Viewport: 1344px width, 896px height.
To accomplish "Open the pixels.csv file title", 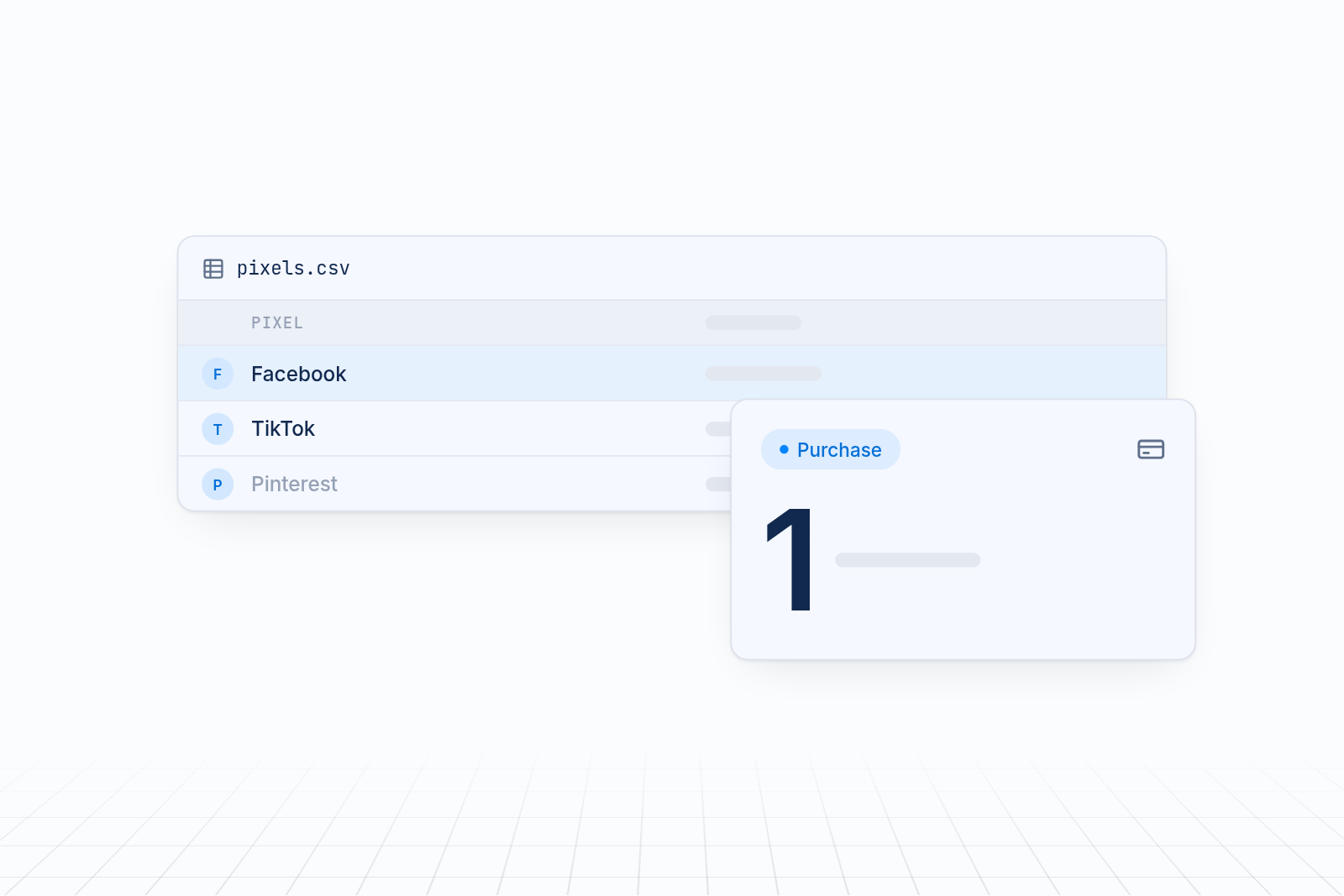I will pyautogui.click(x=293, y=269).
